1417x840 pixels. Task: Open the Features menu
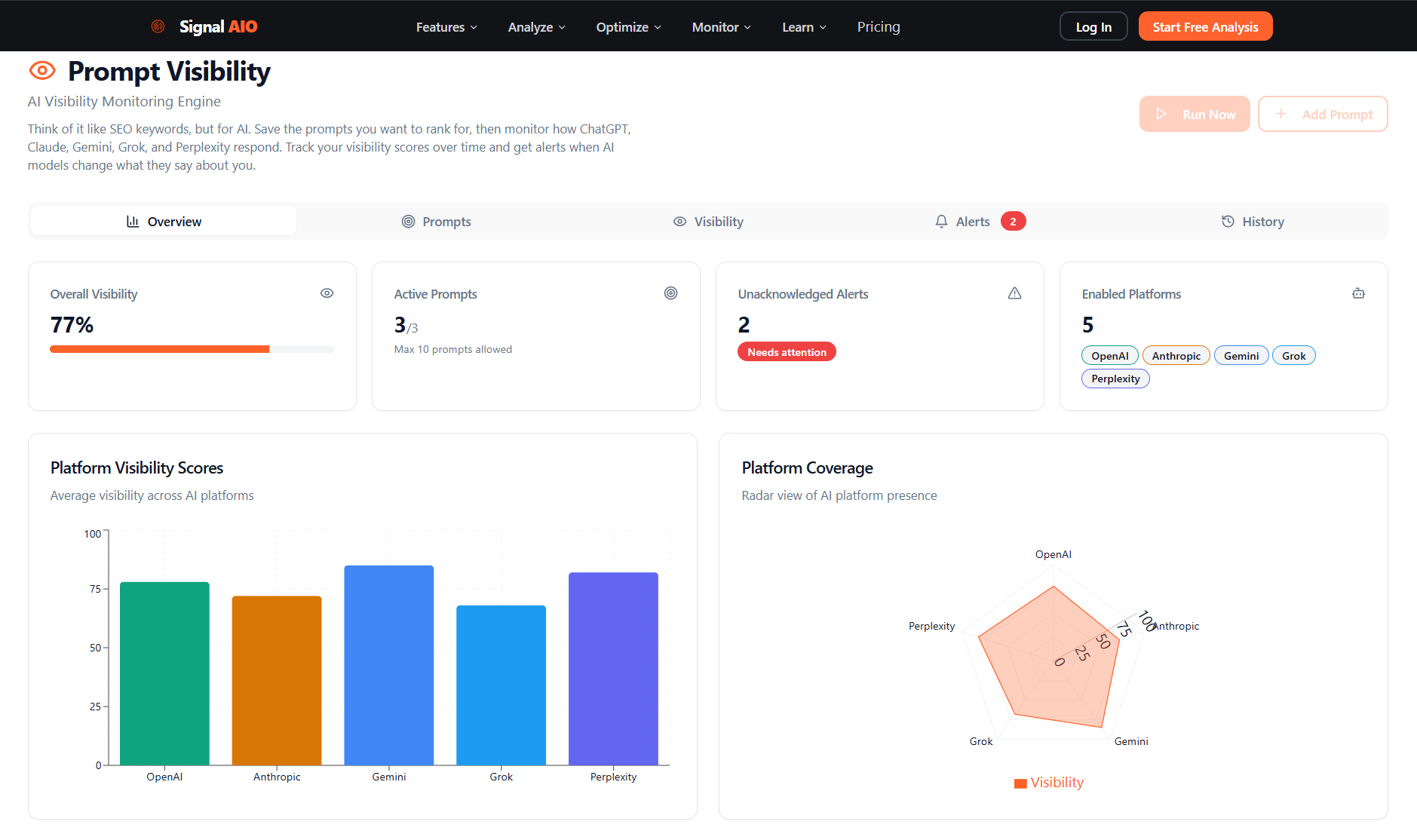tap(446, 27)
